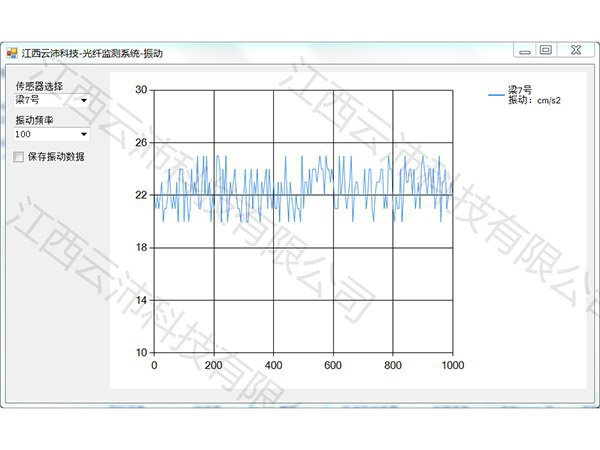Expand the 传感器选择 dropdown showing 梁7号
Image resolution: width=600 pixels, height=450 pixels.
pyautogui.click(x=83, y=100)
